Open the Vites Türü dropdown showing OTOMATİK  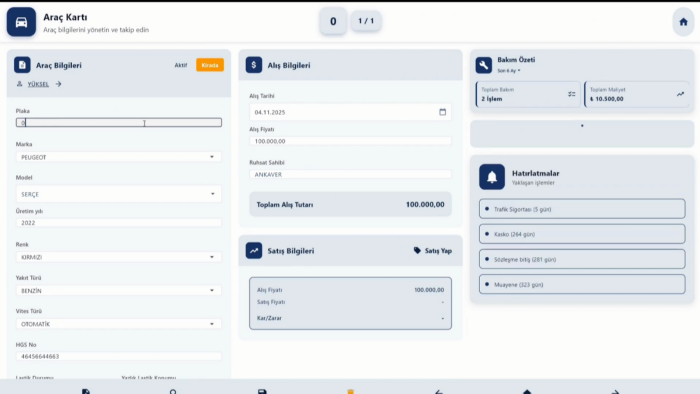(x=119, y=324)
